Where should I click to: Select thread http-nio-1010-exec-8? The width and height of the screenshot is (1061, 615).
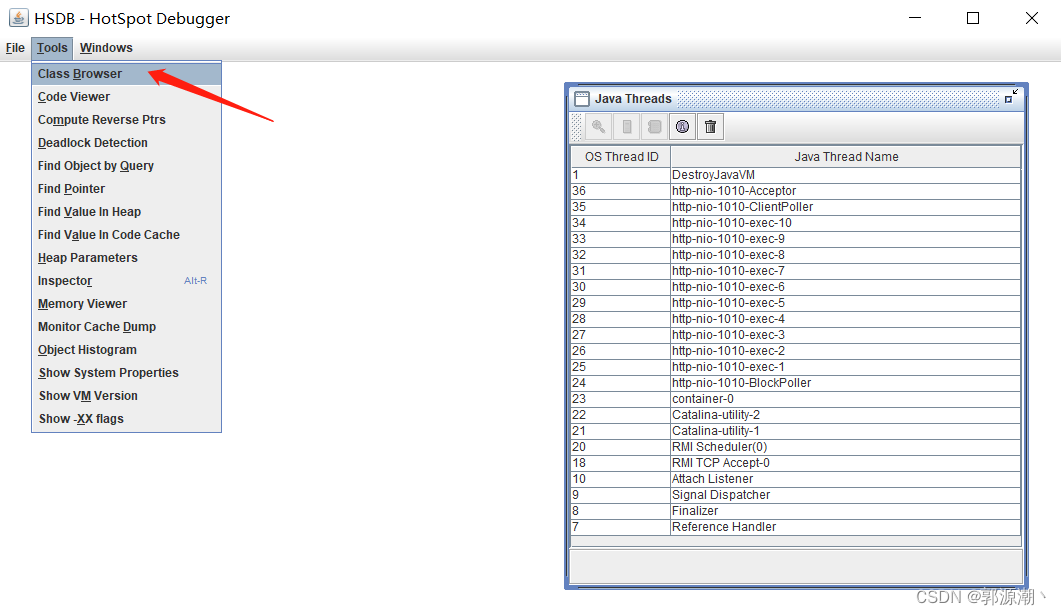pos(796,255)
